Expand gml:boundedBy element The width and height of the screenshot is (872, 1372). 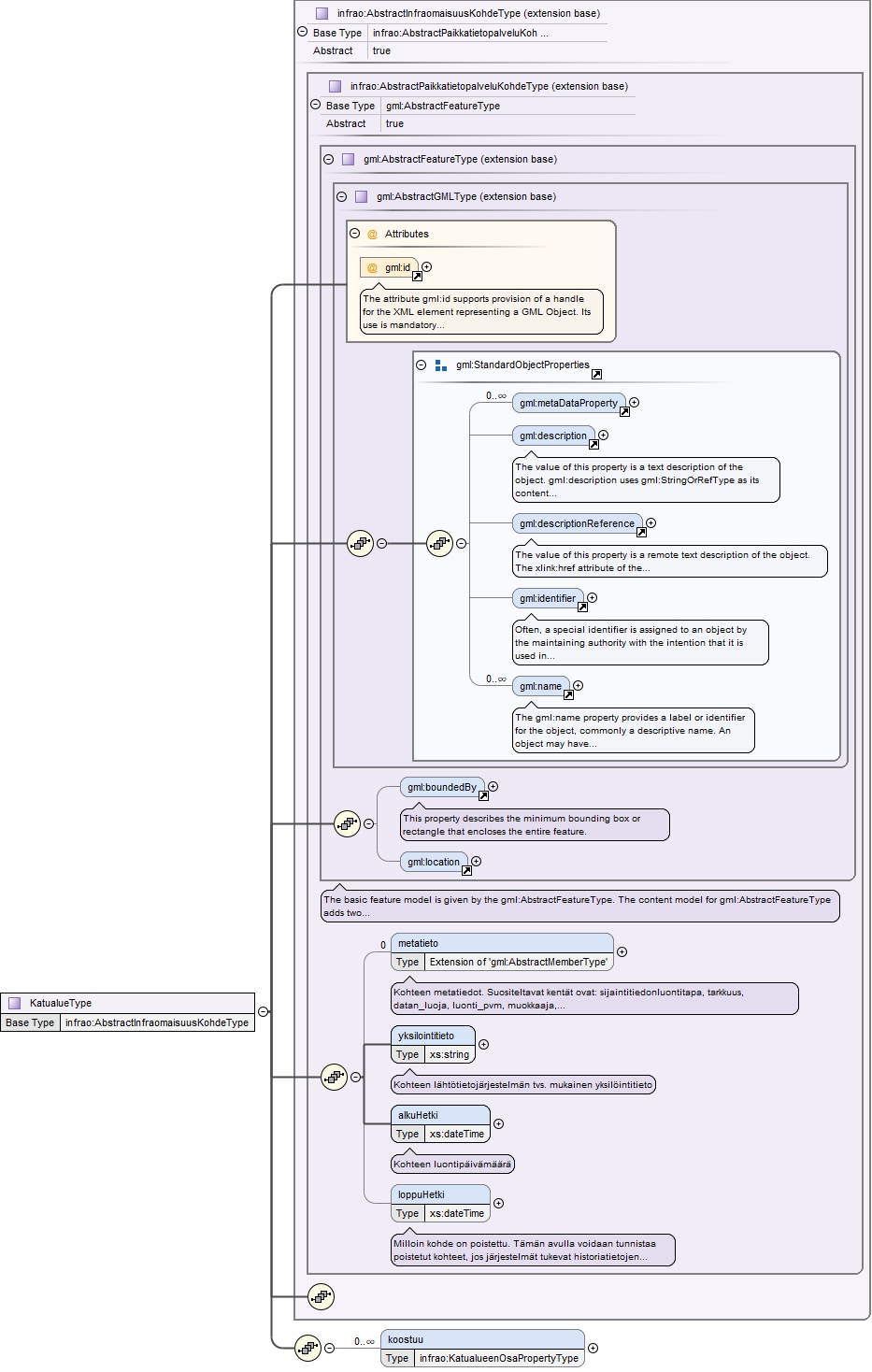pyautogui.click(x=493, y=786)
